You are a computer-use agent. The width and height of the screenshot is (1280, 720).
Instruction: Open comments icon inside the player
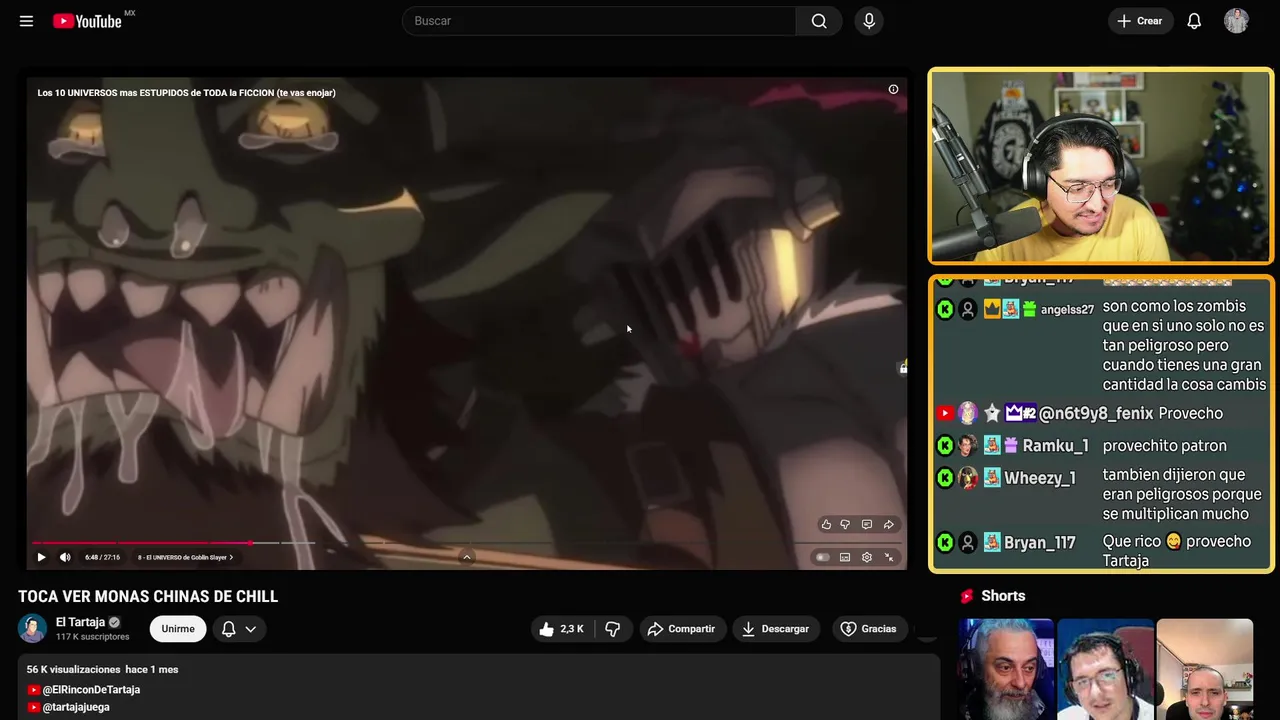tap(867, 524)
